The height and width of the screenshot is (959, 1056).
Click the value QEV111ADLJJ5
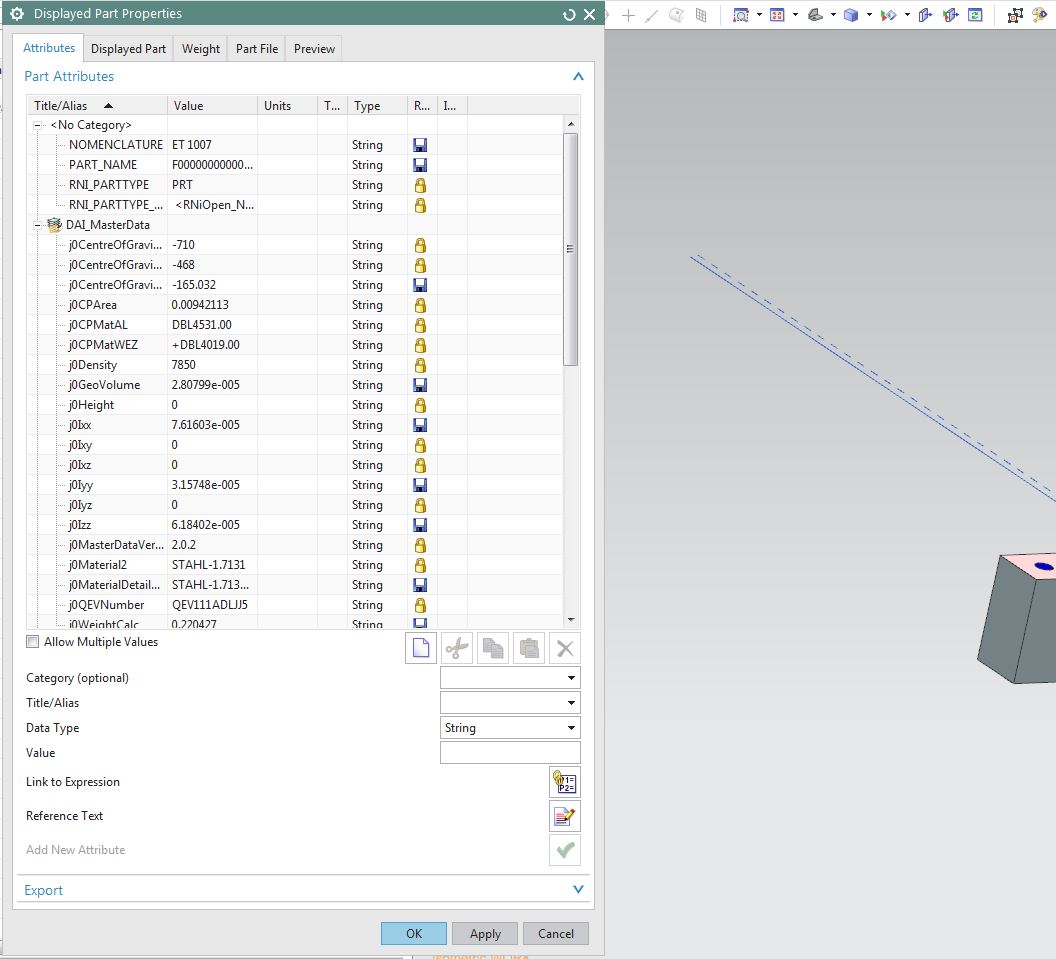209,605
